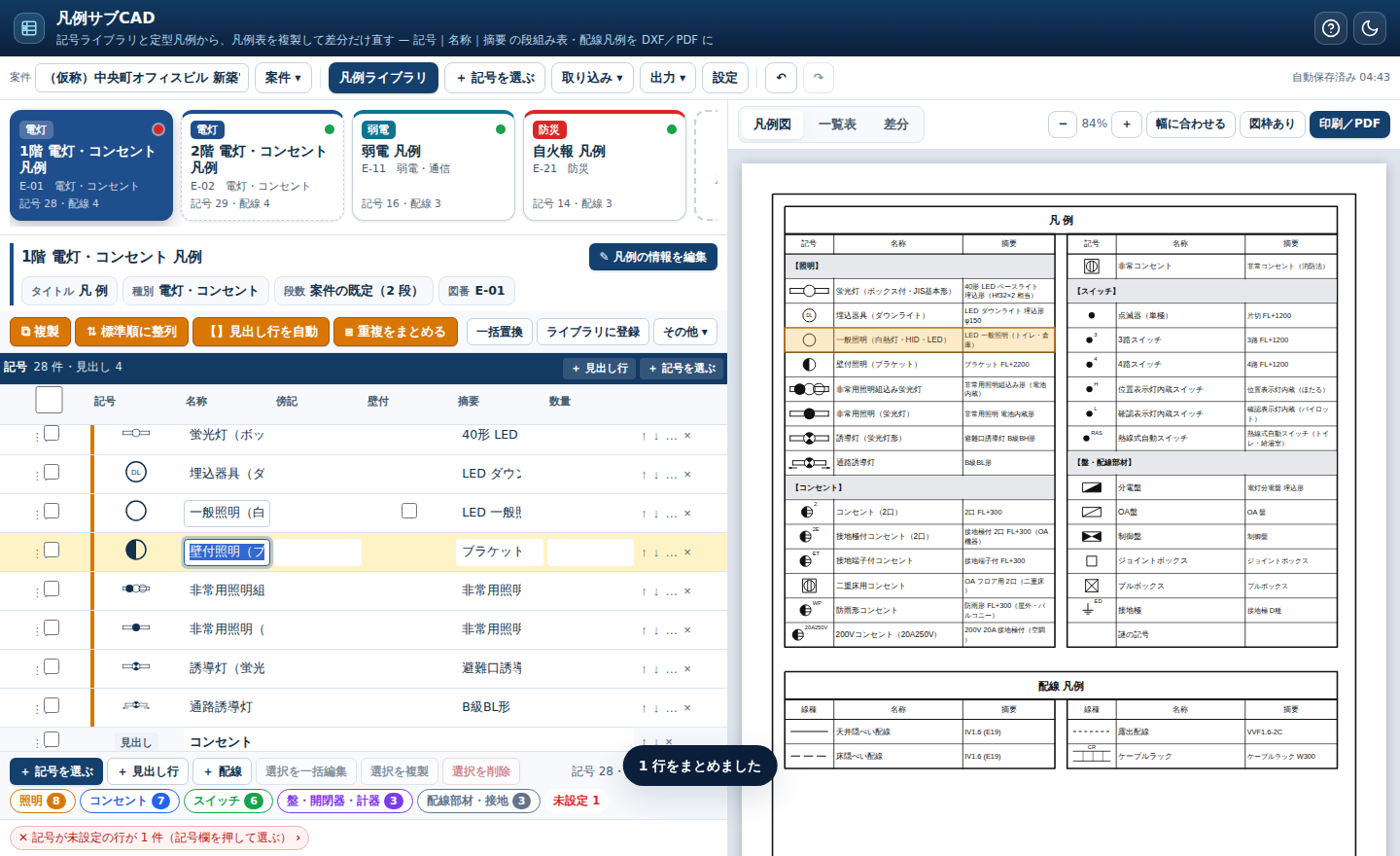Click the orange 複製 button
Screen dimensions: 1400x856
40,332
